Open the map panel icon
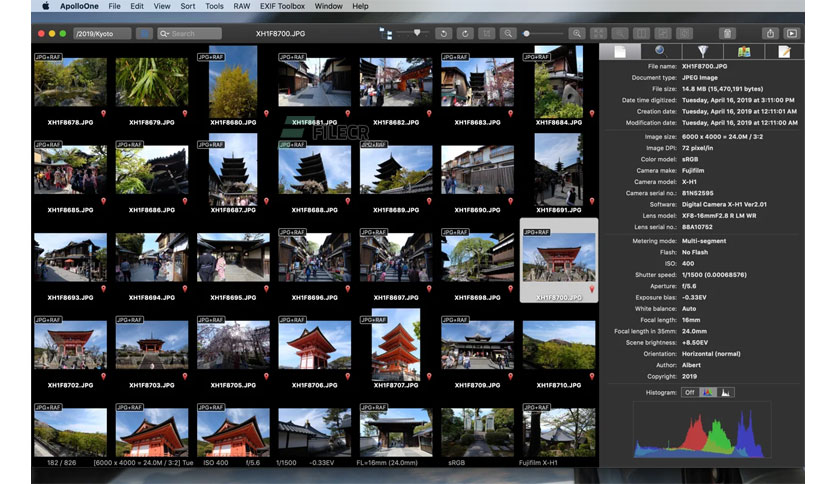 click(x=744, y=52)
